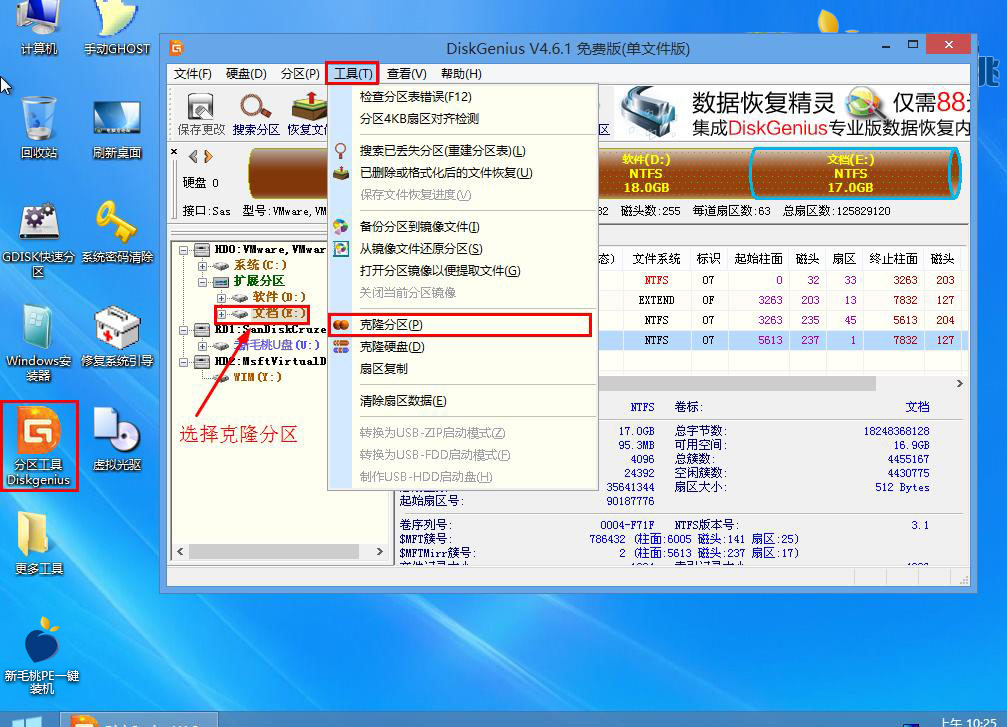This screenshot has height=727, width=1007.
Task: Open the 查看(V) menu
Action: [406, 74]
